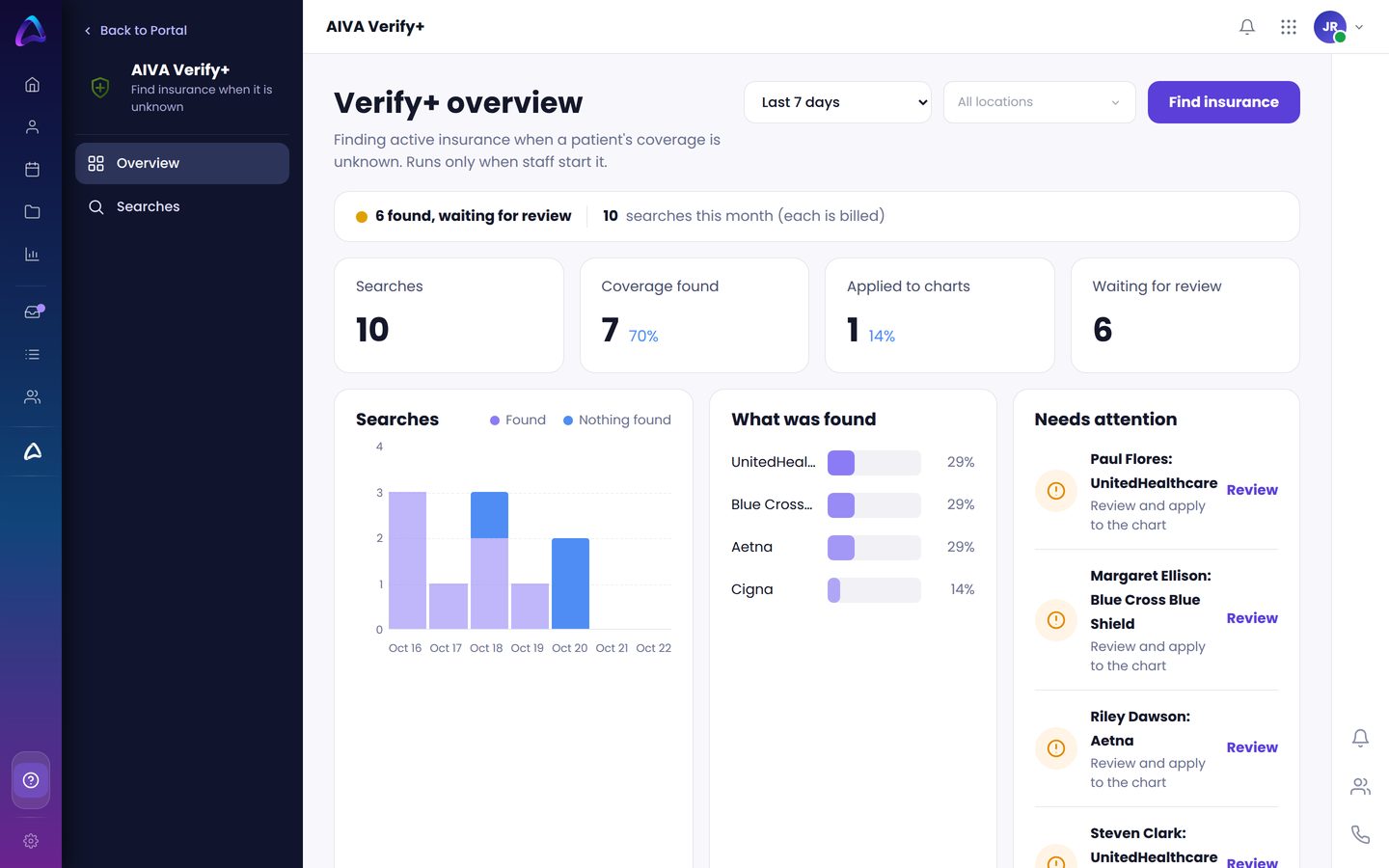
Task: Open the team users icon in rail
Action: coord(32,397)
